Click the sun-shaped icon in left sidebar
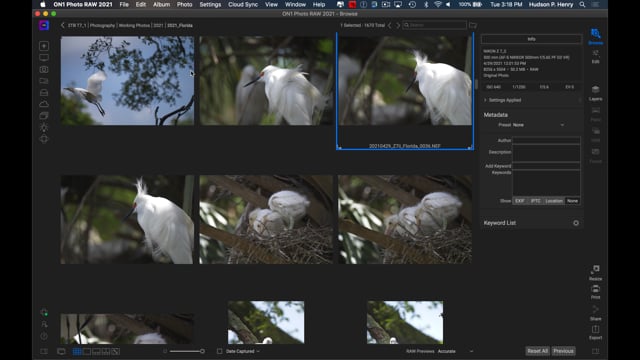Image resolution: width=640 pixels, height=360 pixels. click(x=44, y=127)
